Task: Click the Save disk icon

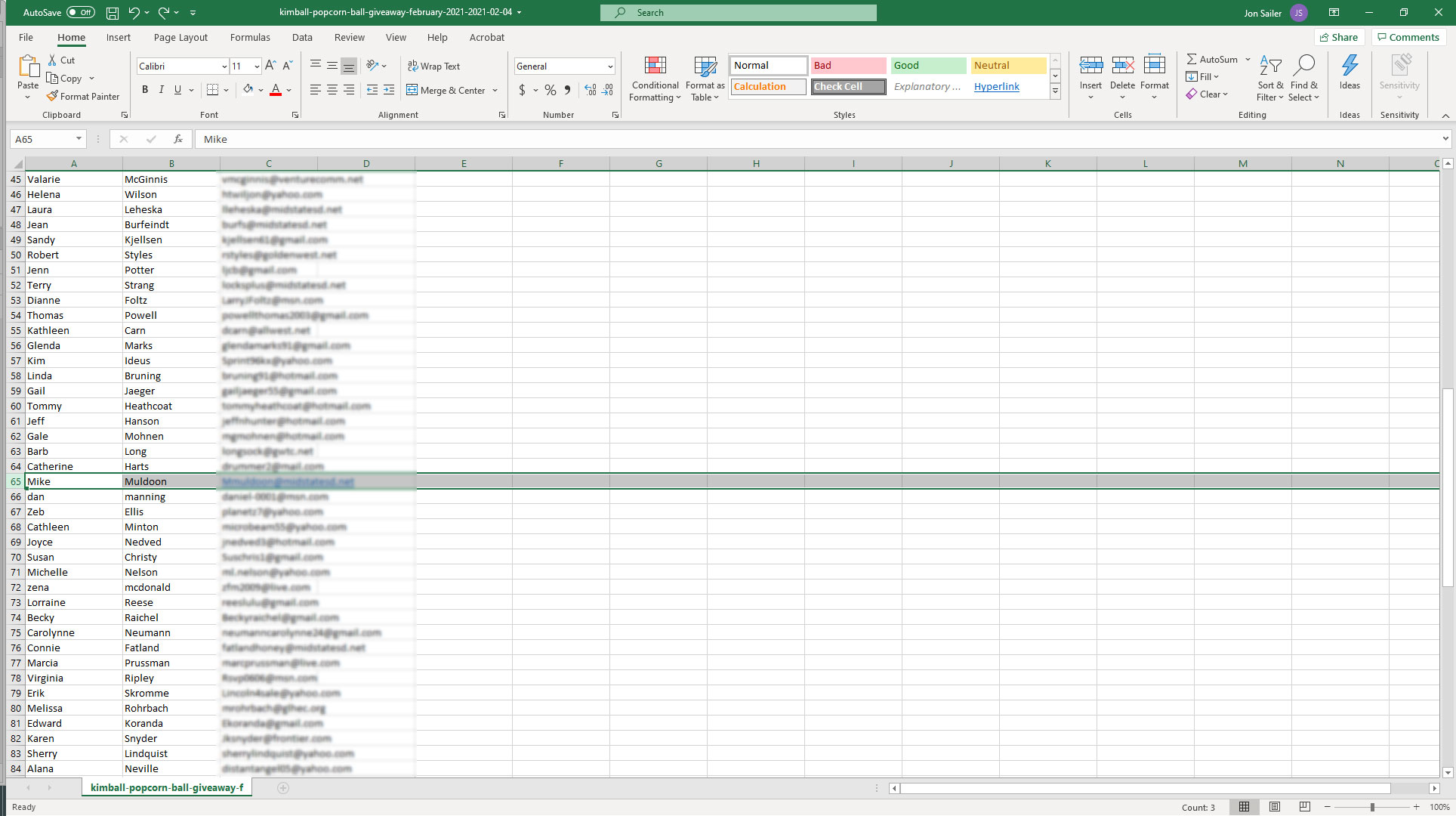Action: 113,13
